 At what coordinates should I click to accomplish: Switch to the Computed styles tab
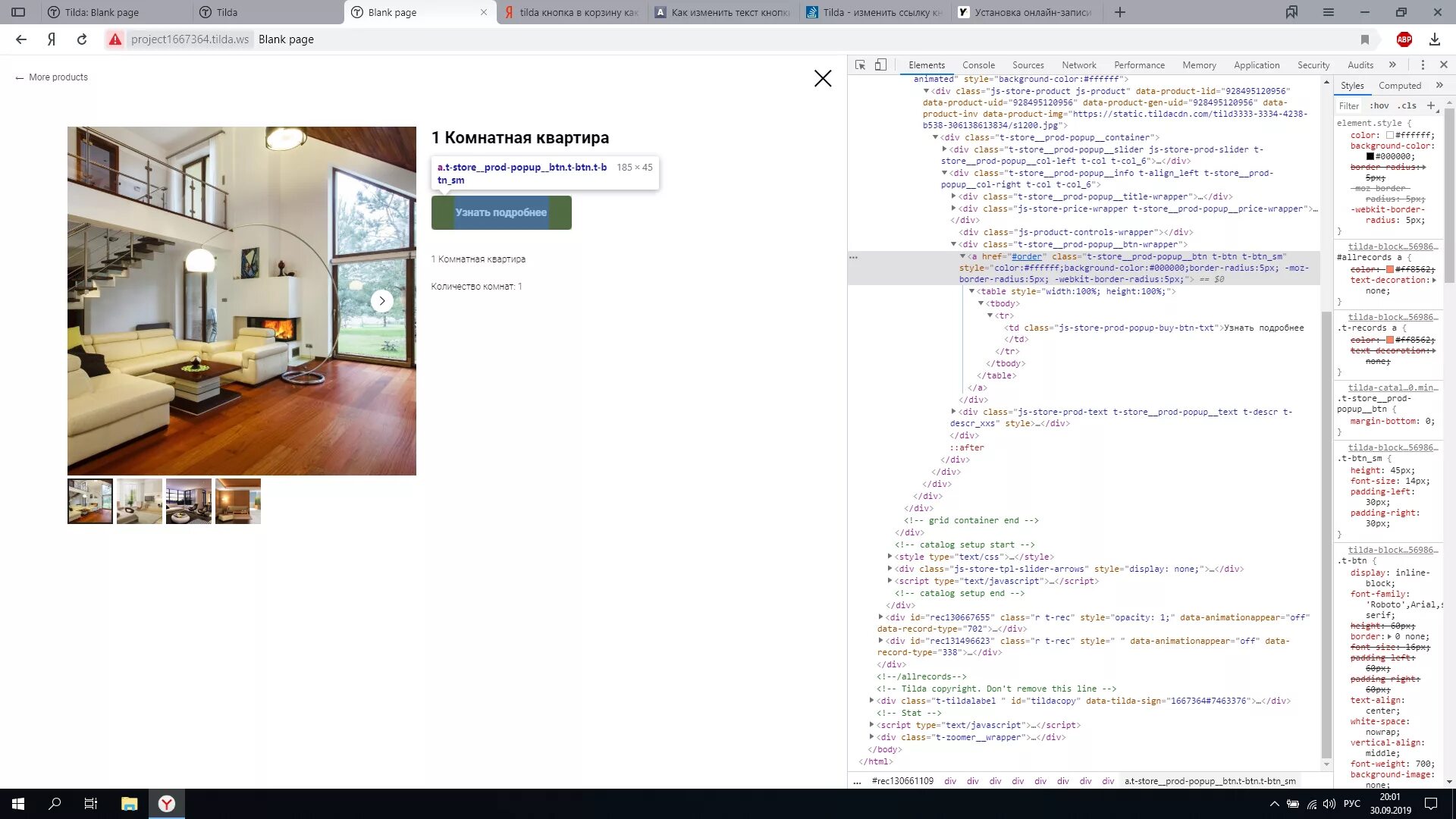[x=1399, y=86]
